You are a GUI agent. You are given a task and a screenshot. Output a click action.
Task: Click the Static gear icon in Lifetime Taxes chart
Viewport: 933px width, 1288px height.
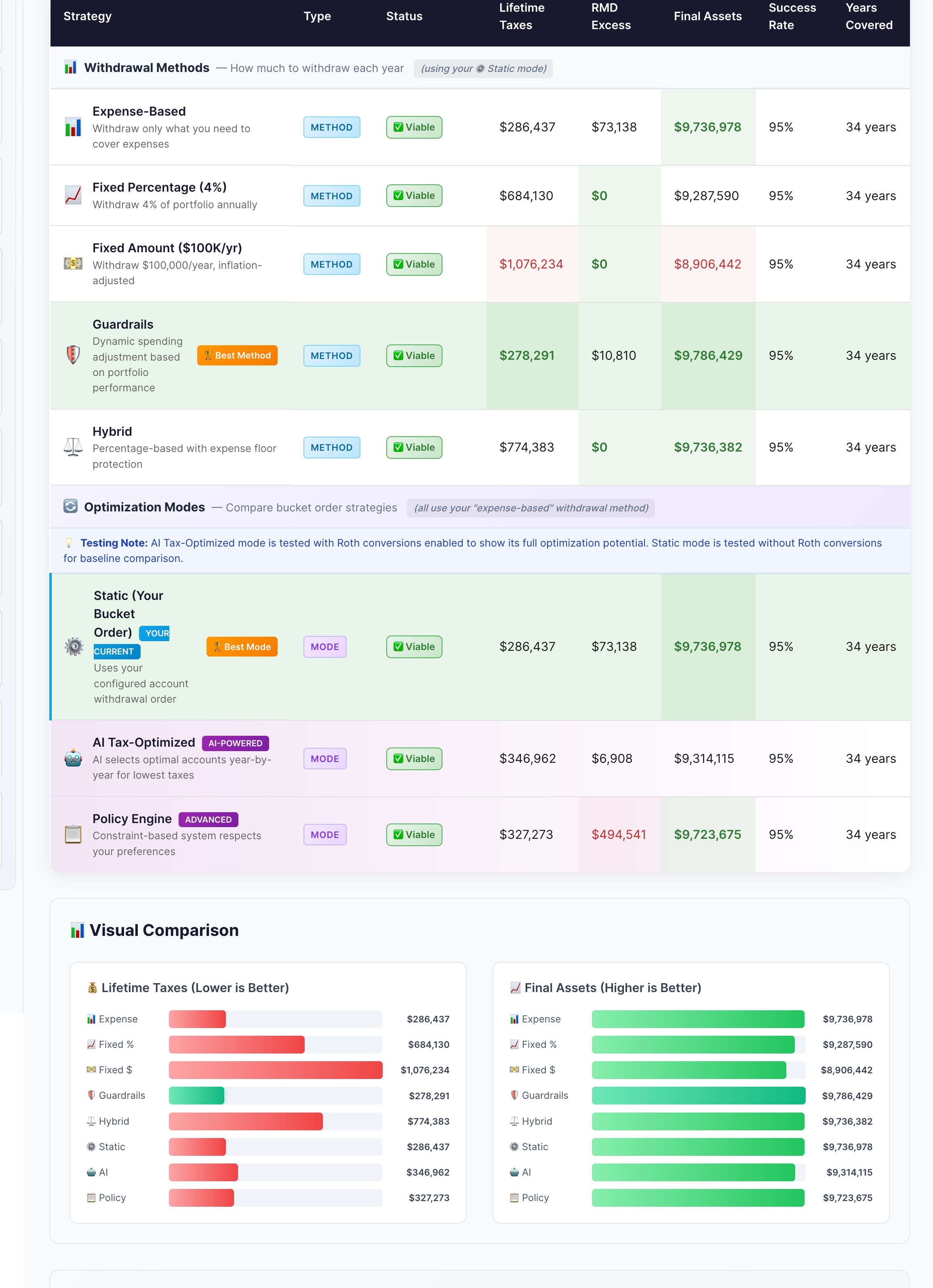click(91, 1147)
